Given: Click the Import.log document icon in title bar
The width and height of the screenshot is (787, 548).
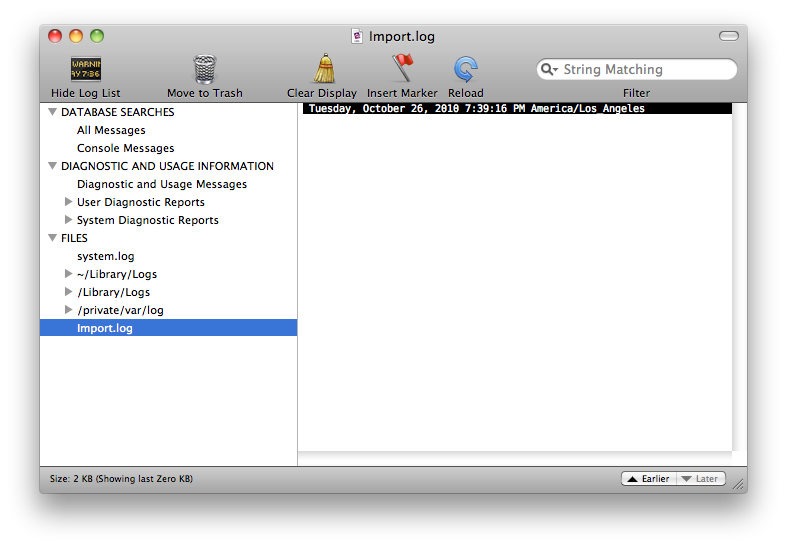Looking at the screenshot, I should pyautogui.click(x=357, y=37).
